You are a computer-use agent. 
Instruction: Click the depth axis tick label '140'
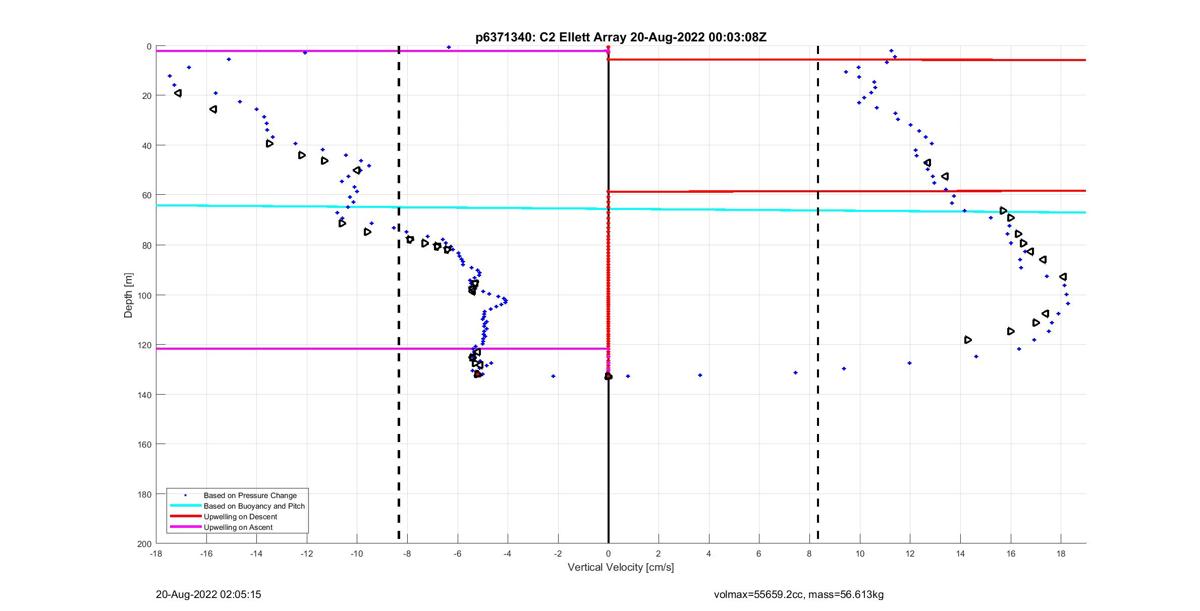click(144, 394)
